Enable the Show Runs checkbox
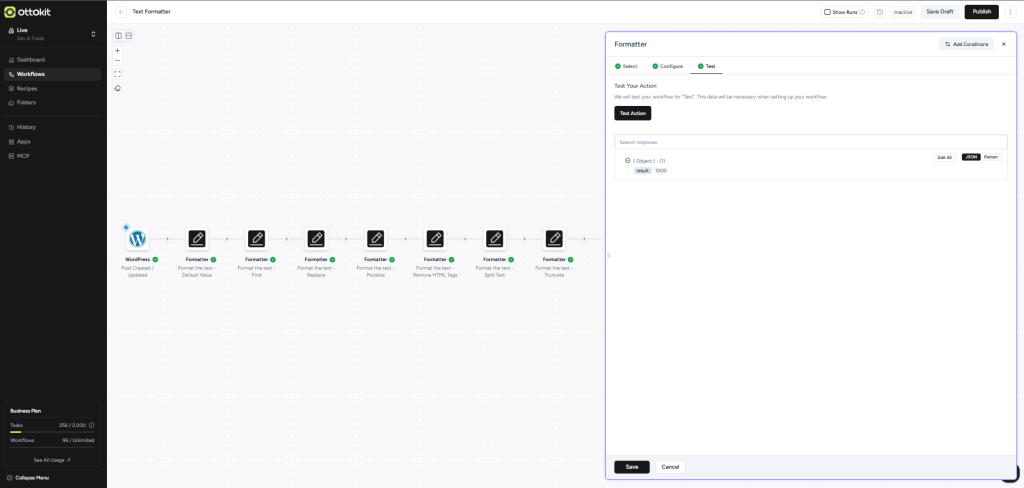Image resolution: width=1024 pixels, height=488 pixels. (827, 12)
